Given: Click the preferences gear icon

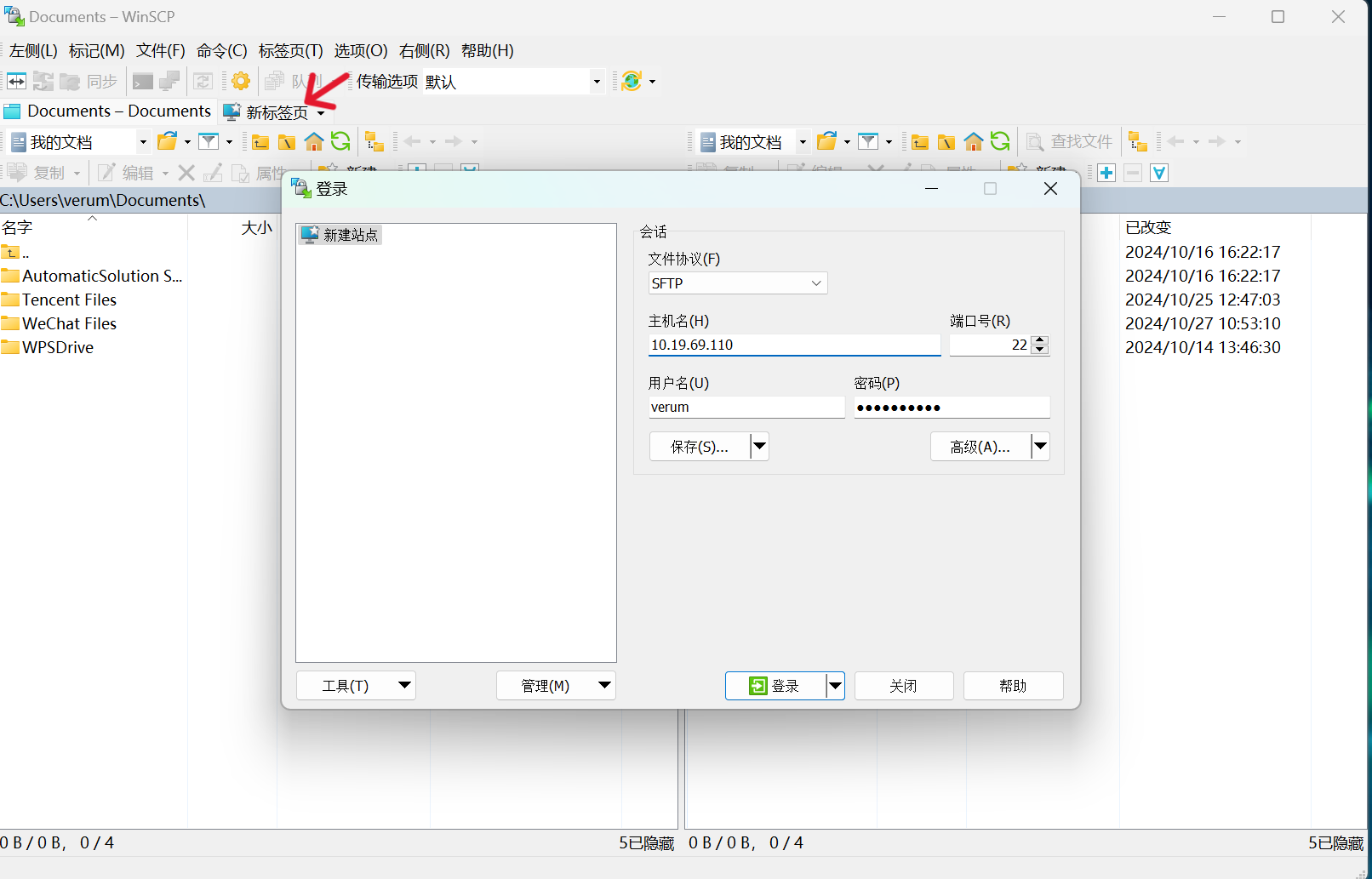Looking at the screenshot, I should coord(241,82).
